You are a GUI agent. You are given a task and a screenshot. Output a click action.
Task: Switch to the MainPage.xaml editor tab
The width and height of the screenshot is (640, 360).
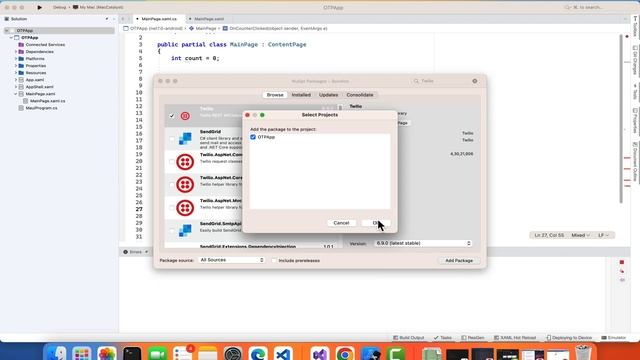click(209, 19)
